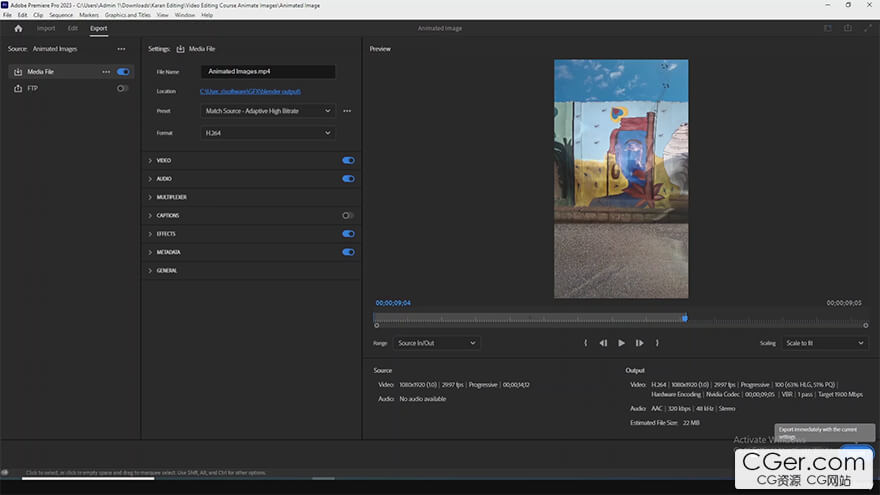Screen dimensions: 880x495
Task: Click the full screen icon in header
Action: [x=868, y=28]
